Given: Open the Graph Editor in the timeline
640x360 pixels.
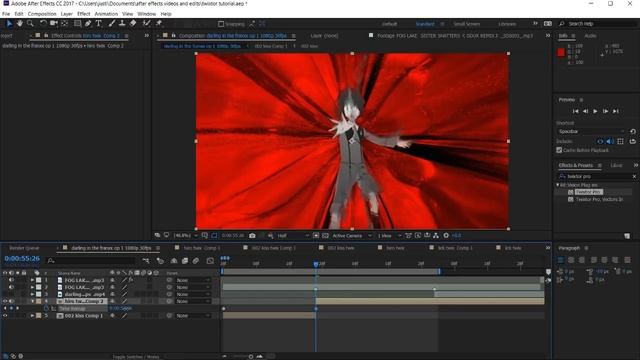Looking at the screenshot, I should (x=210, y=260).
